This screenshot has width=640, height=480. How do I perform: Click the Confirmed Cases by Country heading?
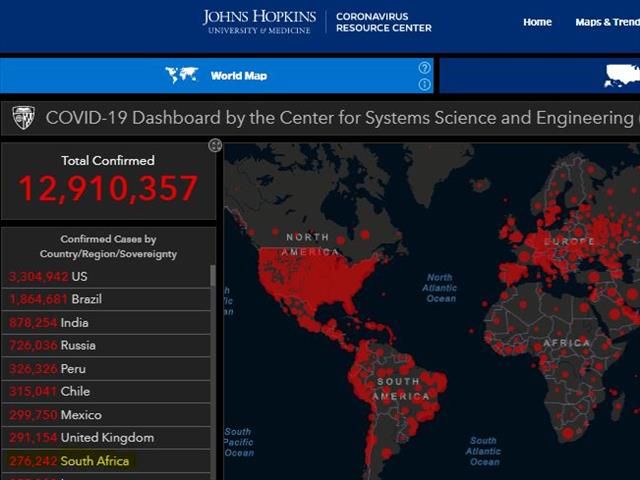[x=108, y=246]
